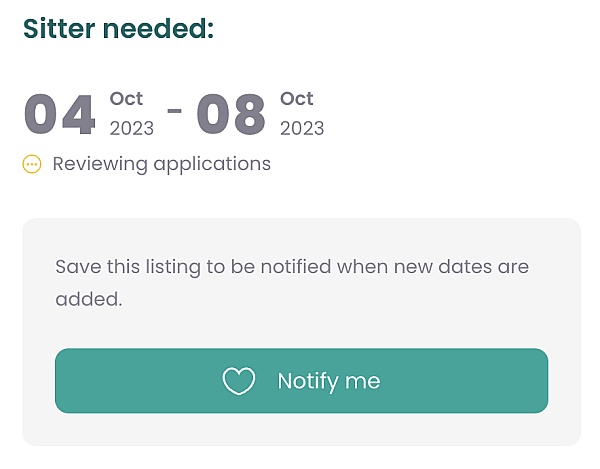600x469 pixels.
Task: Click the dash between the dates
Action: pos(174,111)
